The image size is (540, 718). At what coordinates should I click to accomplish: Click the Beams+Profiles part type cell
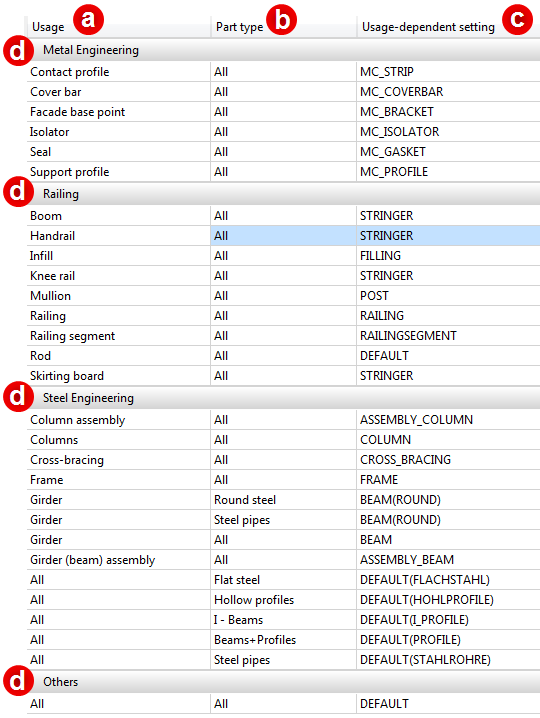point(284,640)
